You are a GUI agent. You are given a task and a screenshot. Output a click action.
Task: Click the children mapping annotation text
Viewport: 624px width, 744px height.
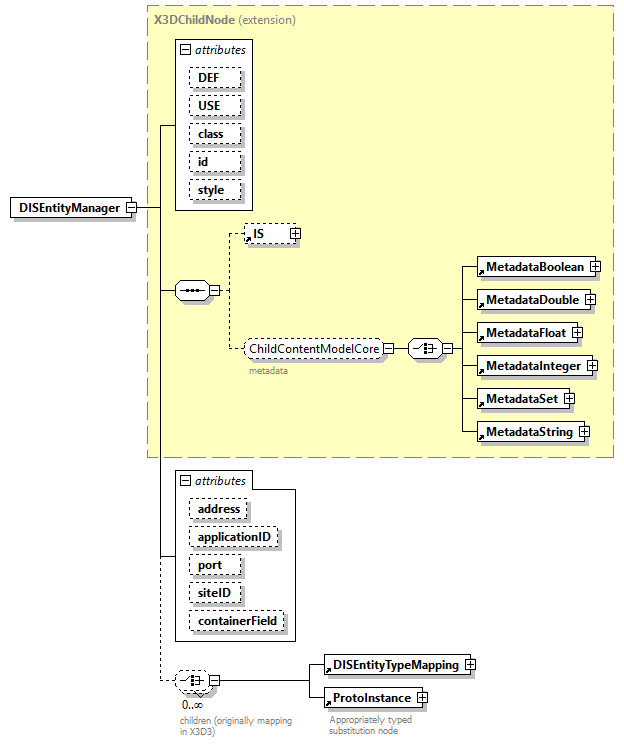(x=236, y=726)
